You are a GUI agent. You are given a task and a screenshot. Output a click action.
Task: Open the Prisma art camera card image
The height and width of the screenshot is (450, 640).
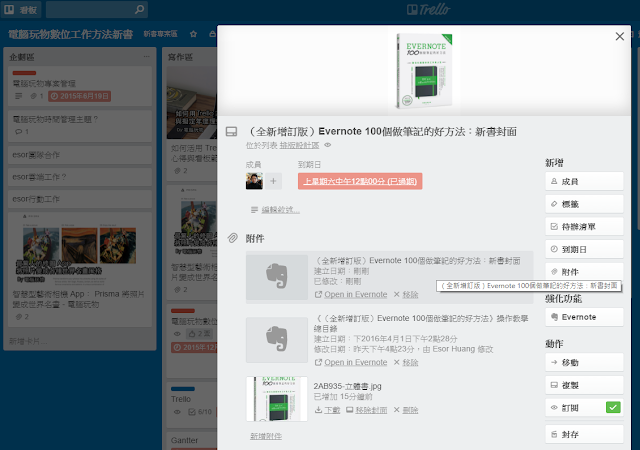pyautogui.click(x=80, y=248)
